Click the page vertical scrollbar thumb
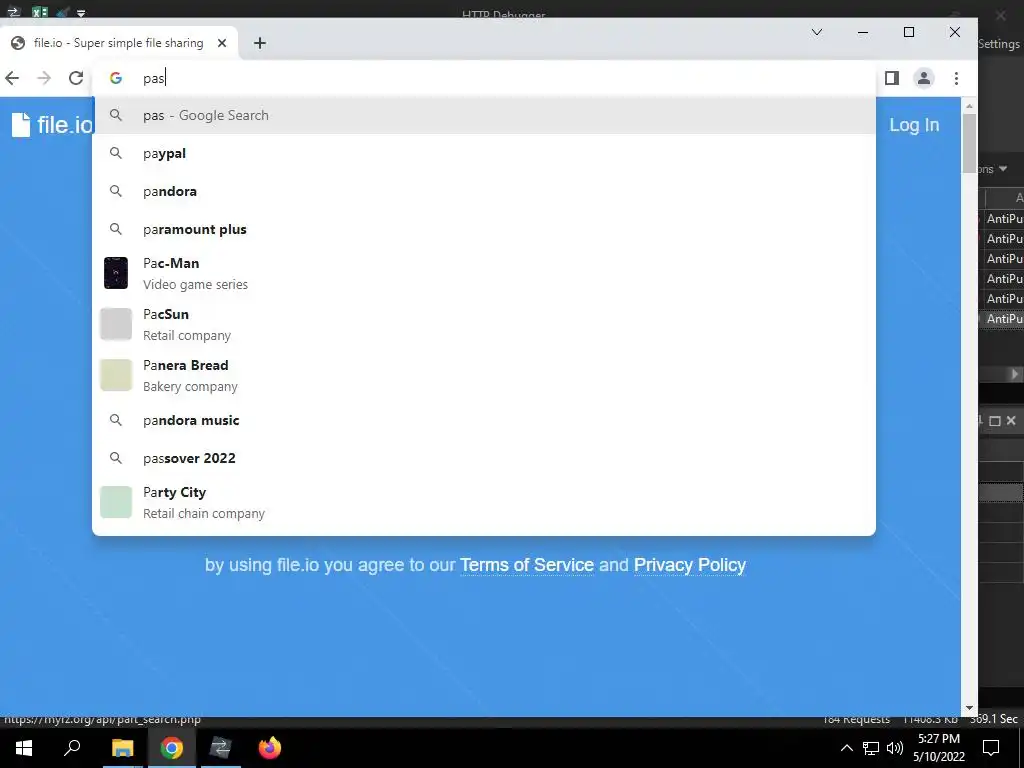 pos(969,144)
